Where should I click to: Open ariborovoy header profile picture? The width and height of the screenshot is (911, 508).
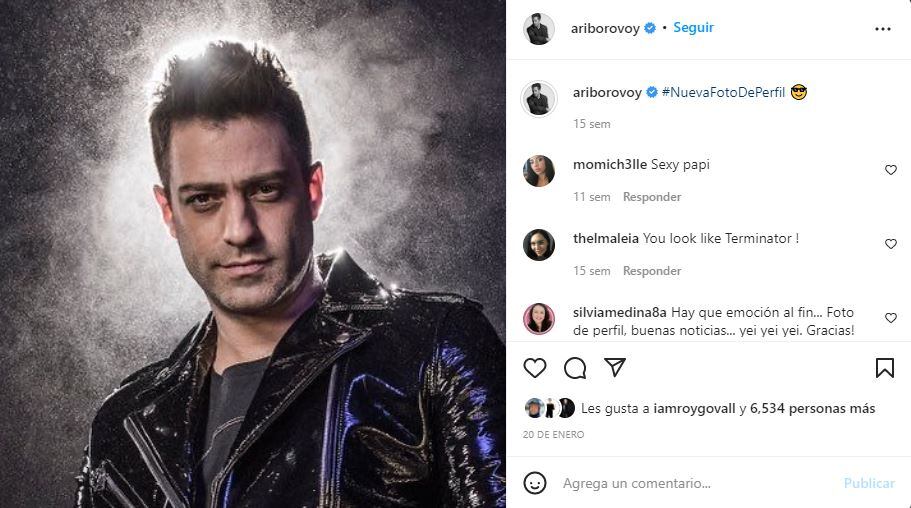pyautogui.click(x=539, y=28)
